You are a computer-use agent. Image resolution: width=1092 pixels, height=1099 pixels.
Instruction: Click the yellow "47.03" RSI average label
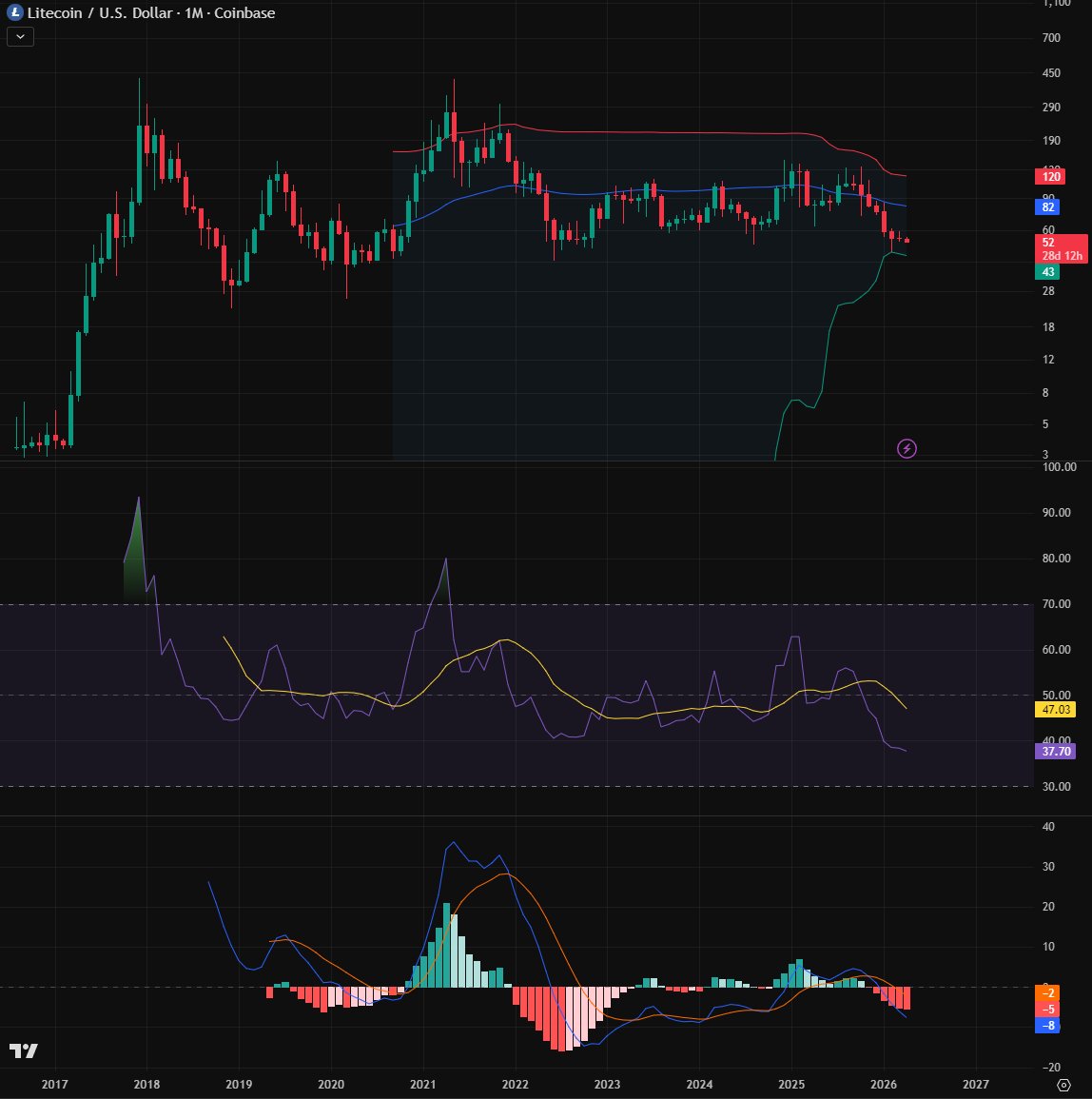[1055, 709]
